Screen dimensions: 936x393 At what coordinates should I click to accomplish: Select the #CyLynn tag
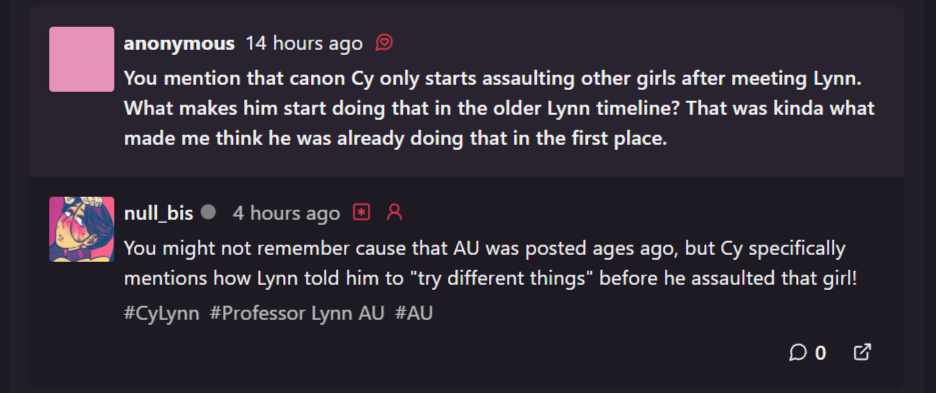pyautogui.click(x=162, y=313)
